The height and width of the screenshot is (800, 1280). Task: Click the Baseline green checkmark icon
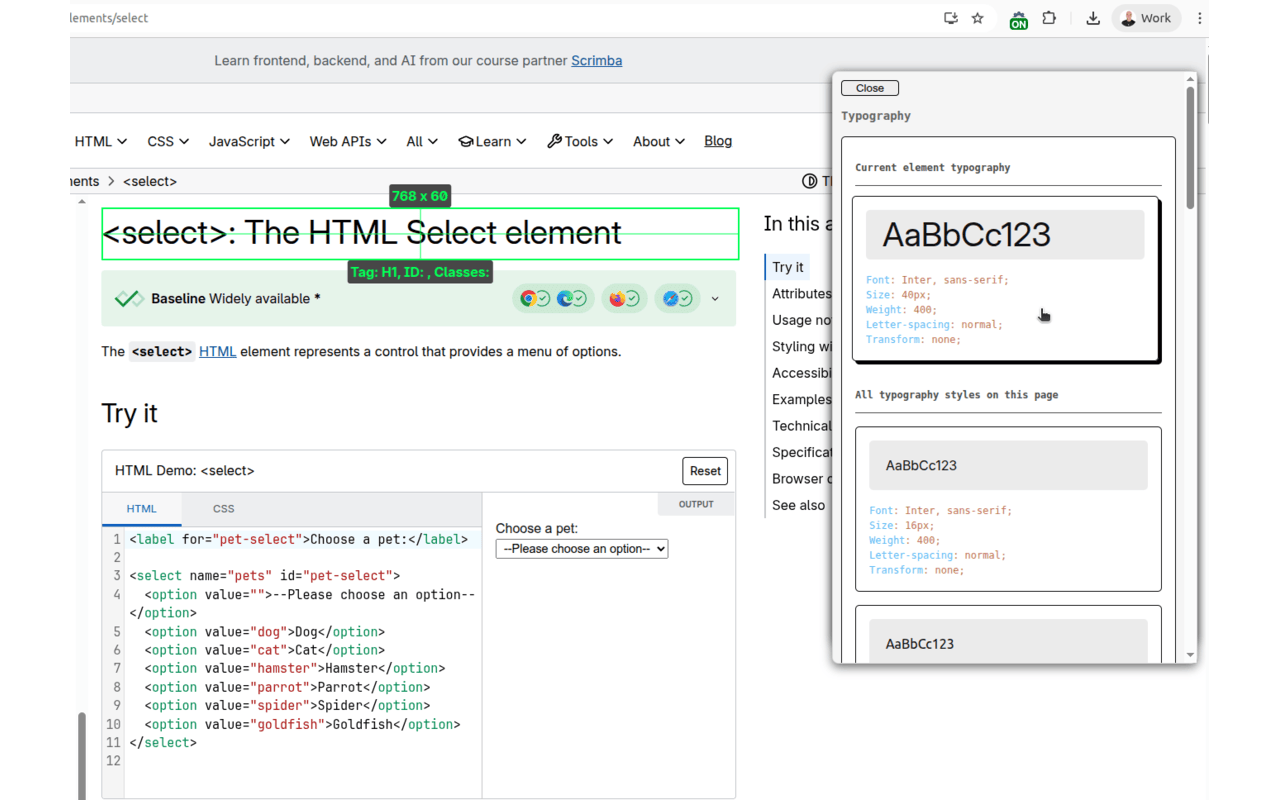coord(129,297)
